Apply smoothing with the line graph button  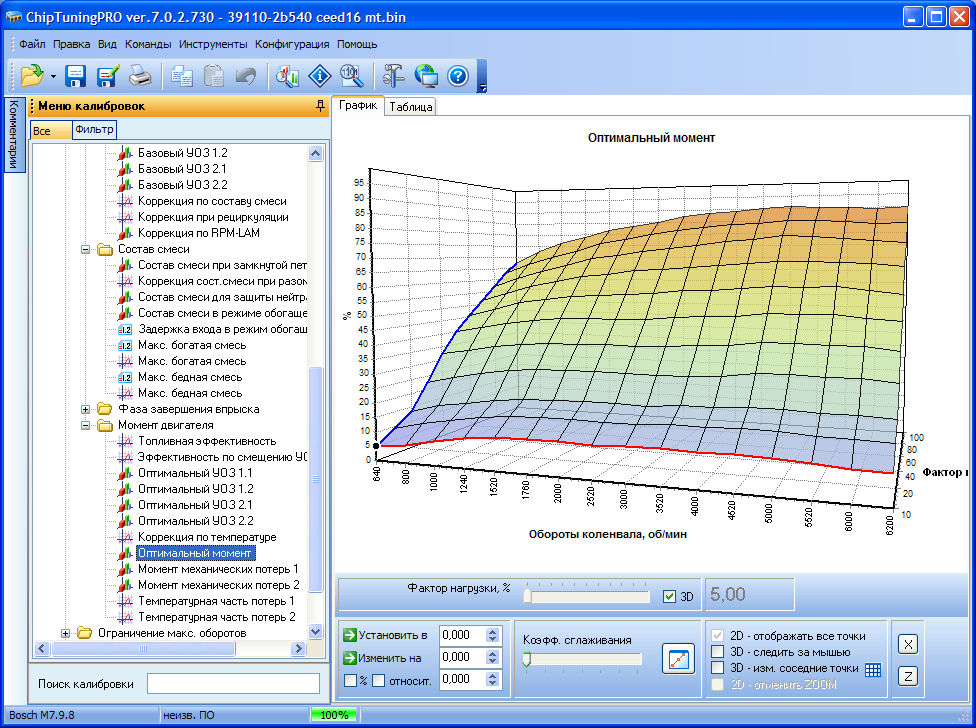coord(678,660)
